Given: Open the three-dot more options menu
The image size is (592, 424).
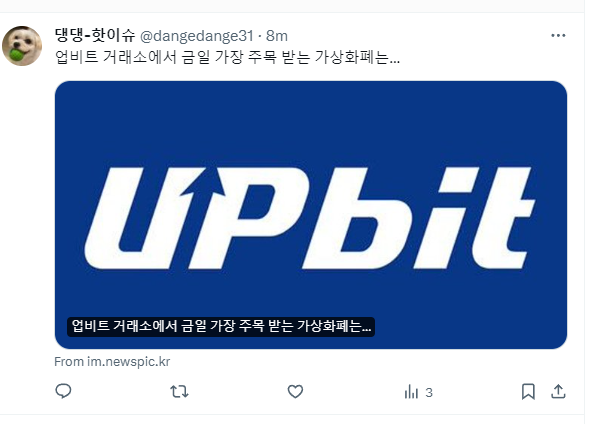Looking at the screenshot, I should [x=558, y=35].
